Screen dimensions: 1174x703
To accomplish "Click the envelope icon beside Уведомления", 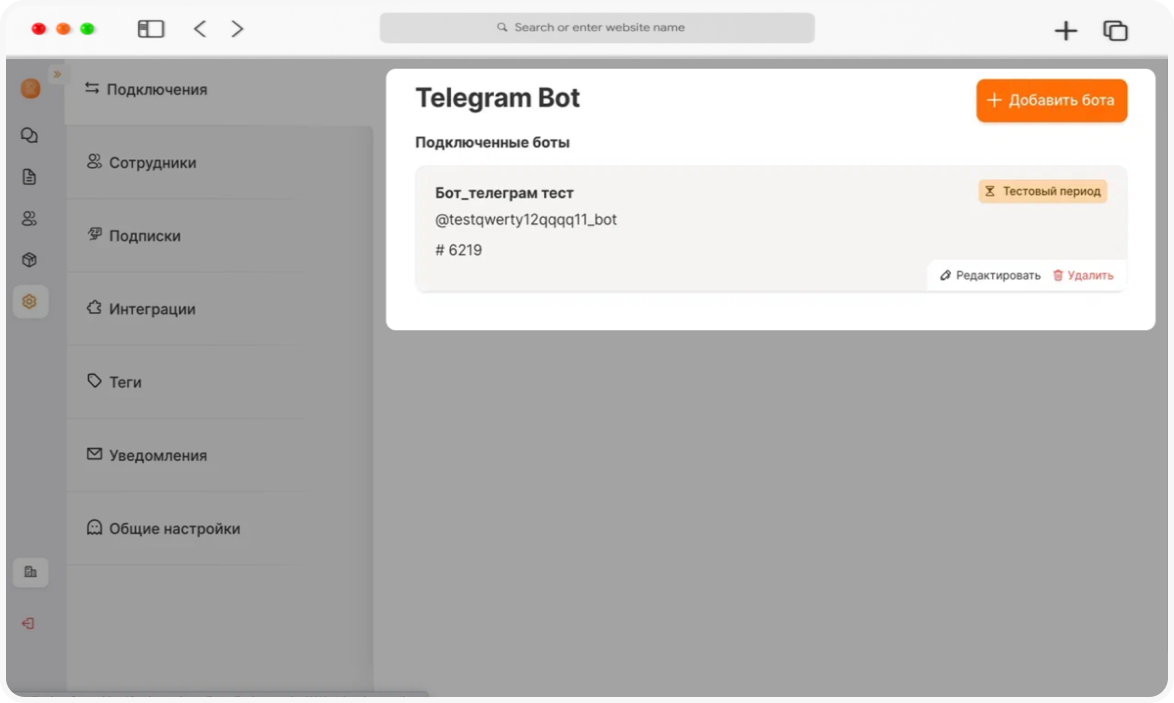I will [94, 454].
